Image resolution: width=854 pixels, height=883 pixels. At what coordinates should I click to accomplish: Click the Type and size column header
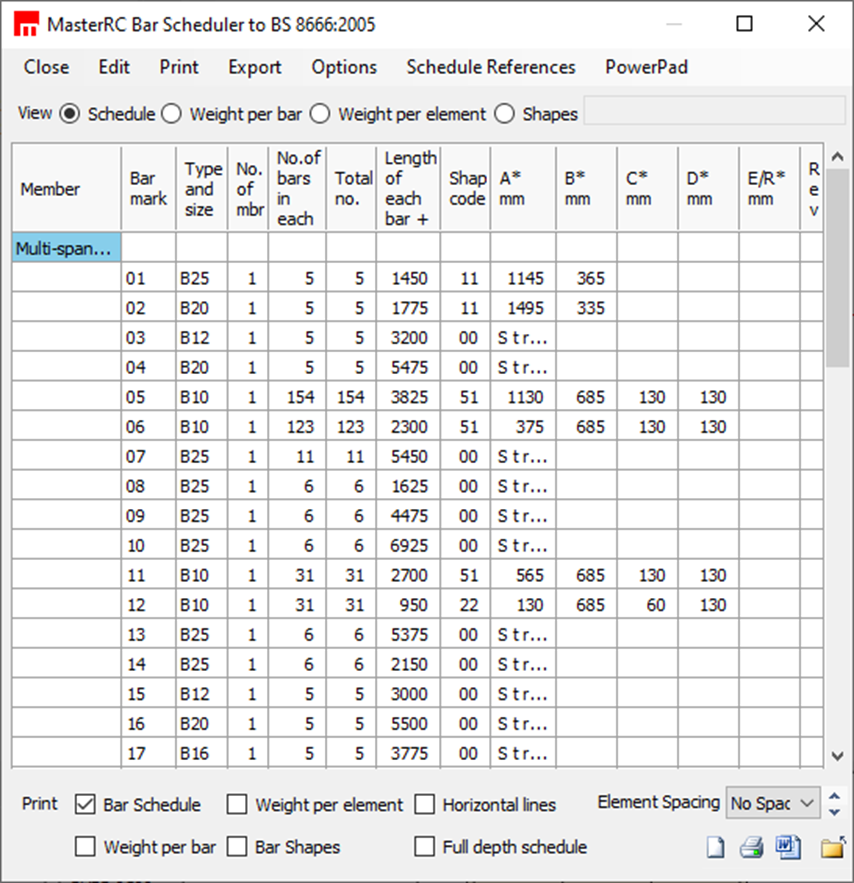click(202, 189)
